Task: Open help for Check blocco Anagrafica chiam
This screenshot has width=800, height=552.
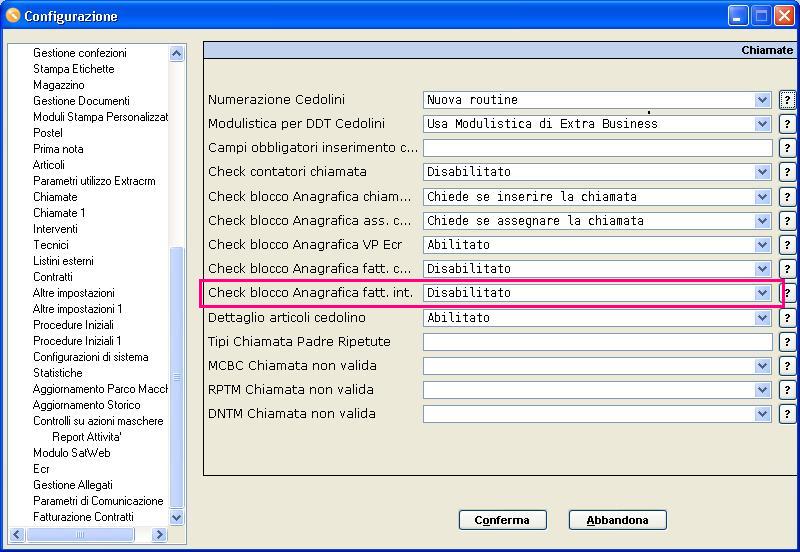Action: pos(787,196)
